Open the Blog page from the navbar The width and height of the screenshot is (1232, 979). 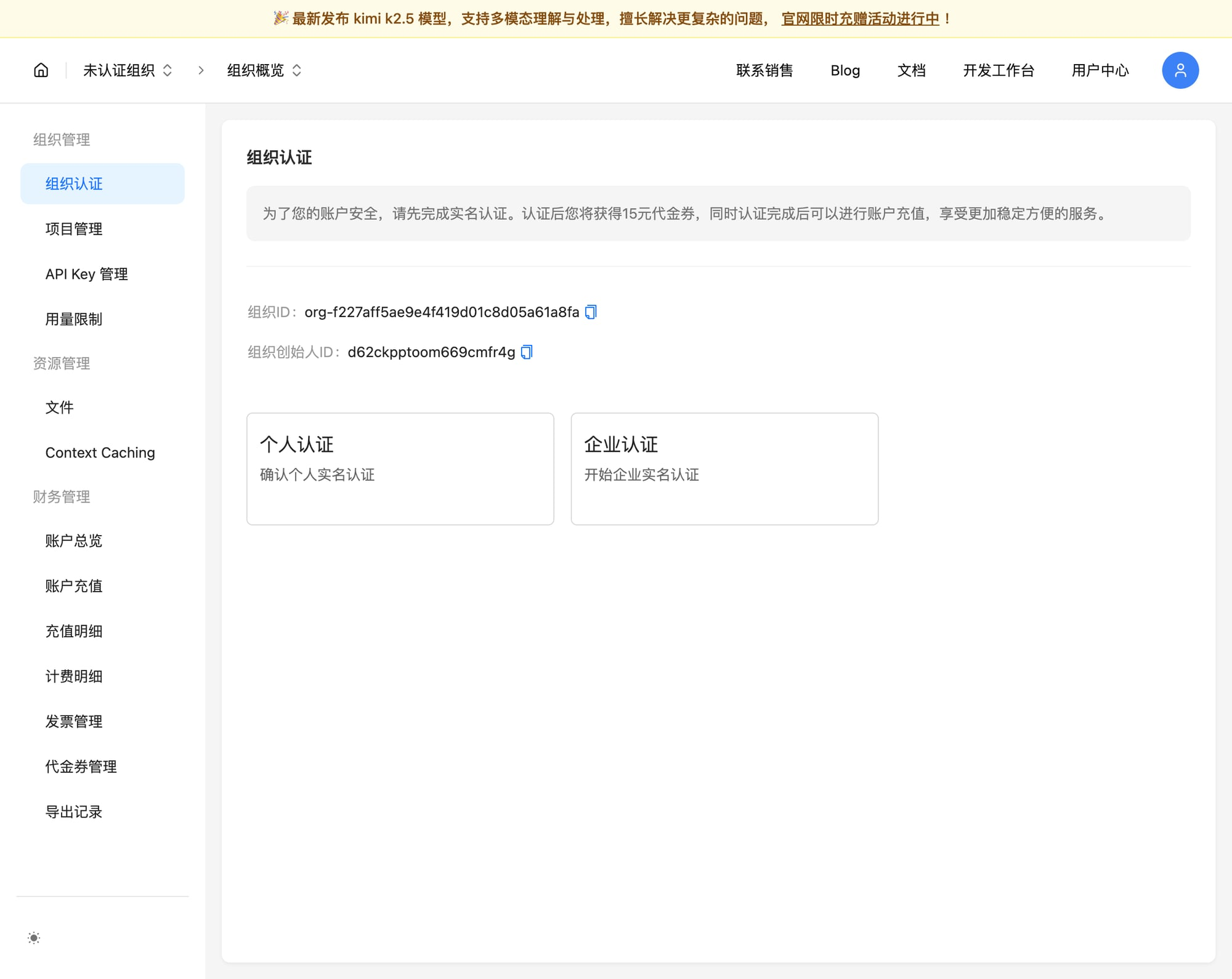click(845, 70)
